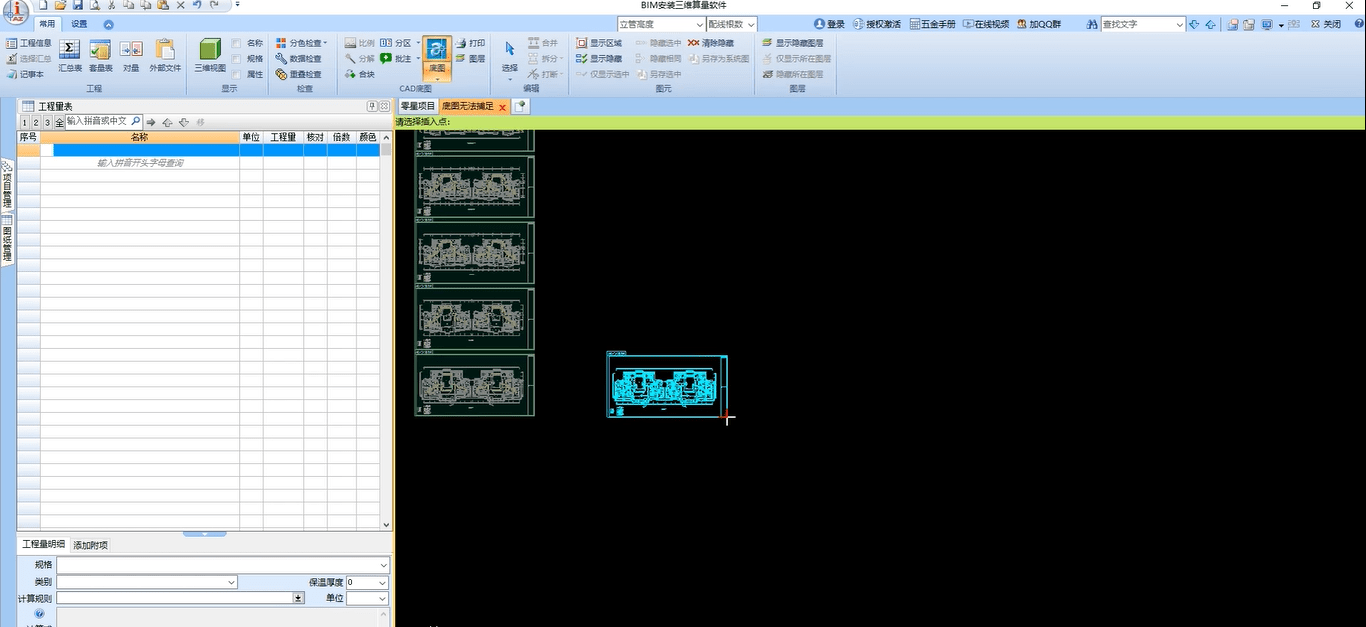Viewport: 1366px width, 627px height.
Task: Select level 3 button in 工程量表
Action: (x=48, y=122)
